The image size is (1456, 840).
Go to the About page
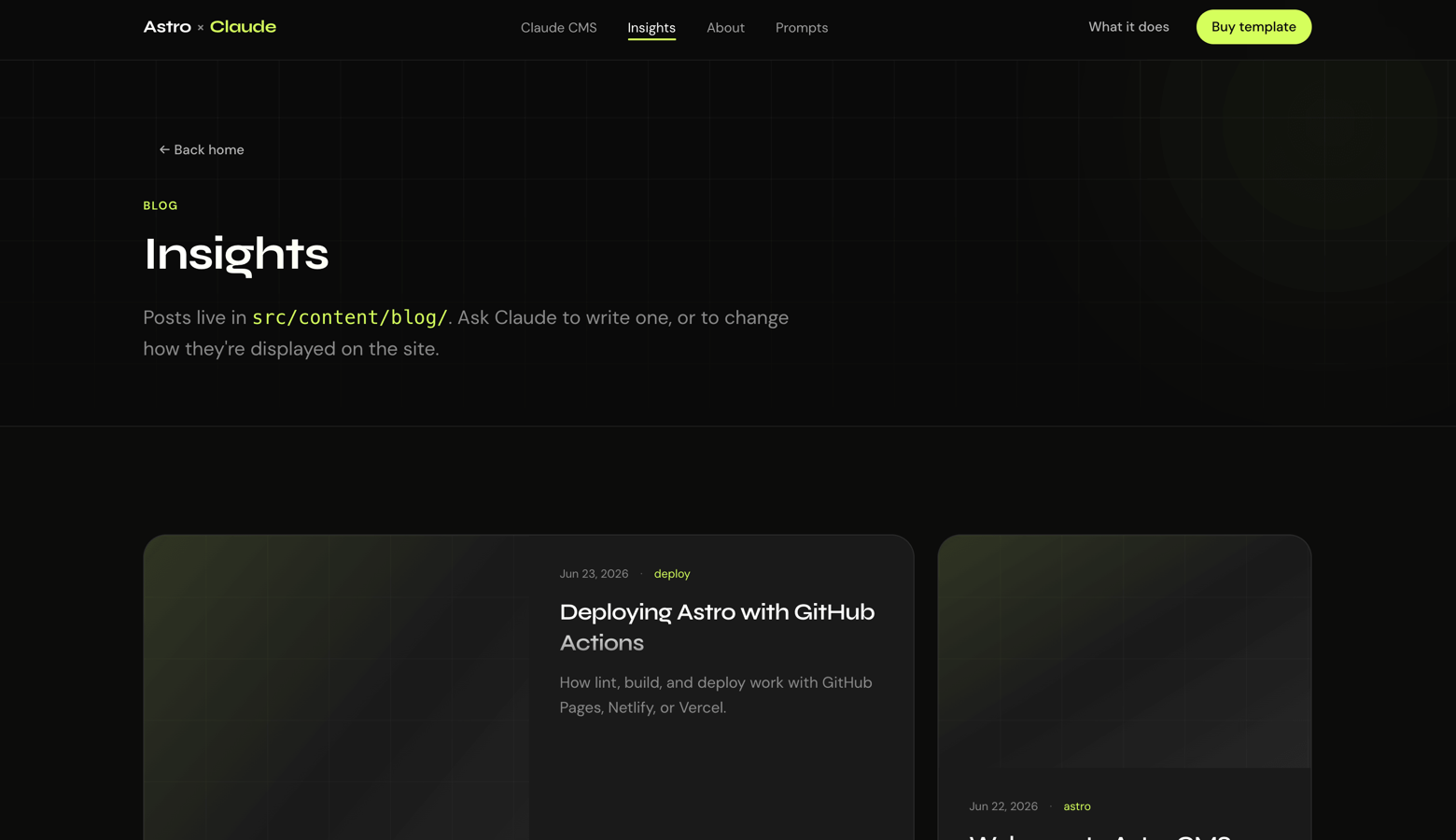click(725, 28)
